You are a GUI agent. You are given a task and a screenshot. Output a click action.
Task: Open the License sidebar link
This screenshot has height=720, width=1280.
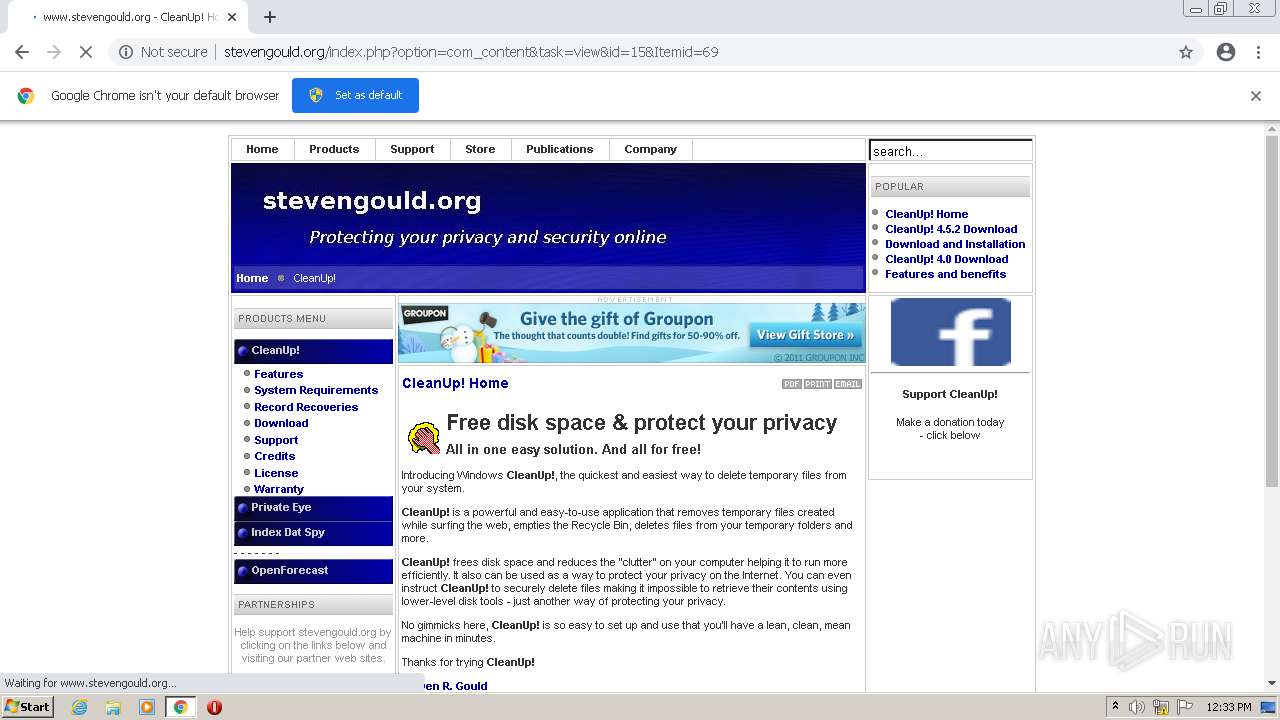(276, 473)
